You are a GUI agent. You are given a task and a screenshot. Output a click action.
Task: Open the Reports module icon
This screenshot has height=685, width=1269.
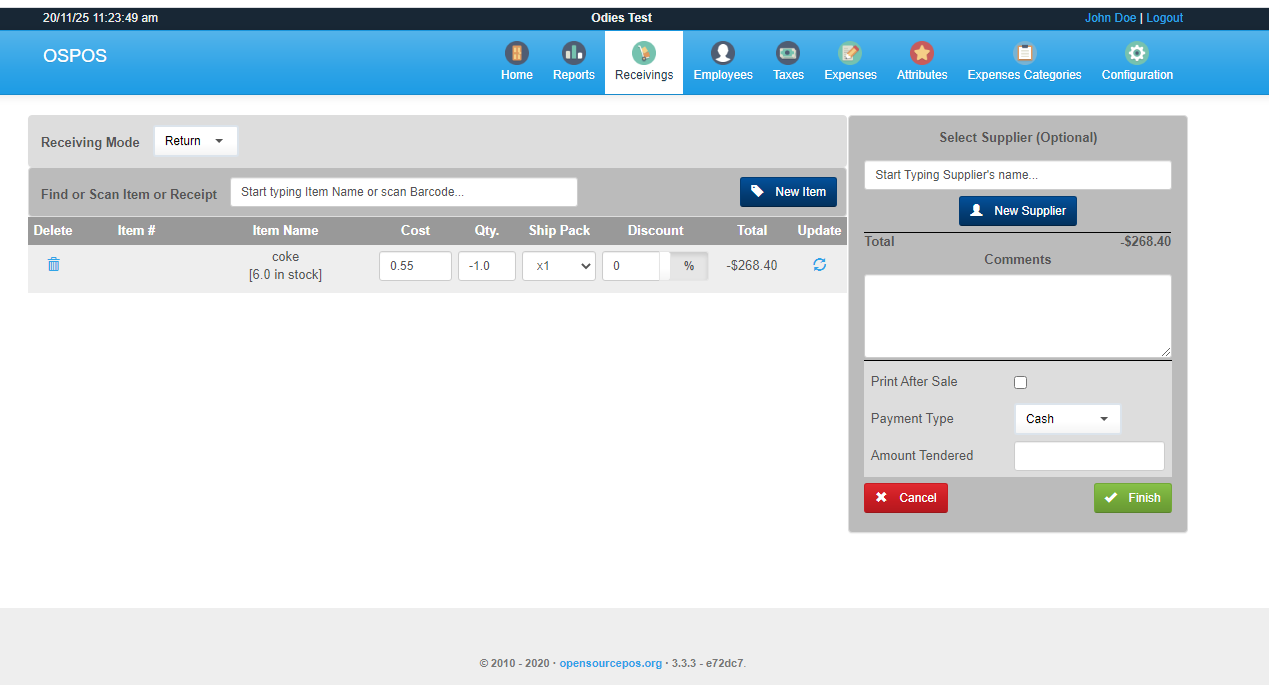[573, 53]
